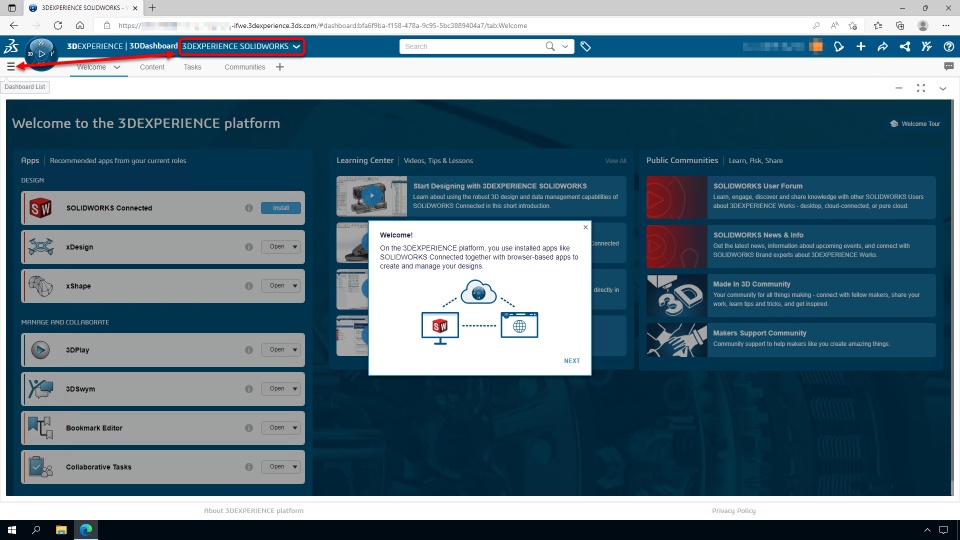
Task: Click the plus Add icon in top bar
Action: point(861,47)
